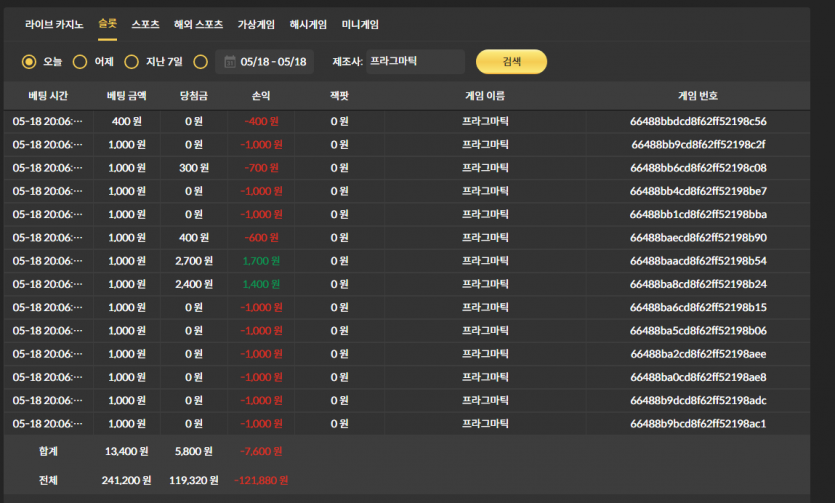
Task: Select game number 66488ba0cd8f62ff52198ae8
Action: click(x=698, y=377)
